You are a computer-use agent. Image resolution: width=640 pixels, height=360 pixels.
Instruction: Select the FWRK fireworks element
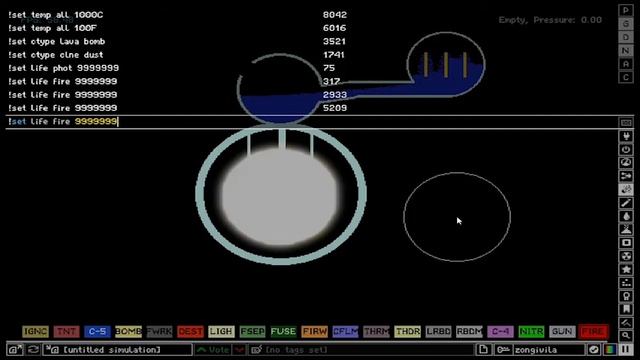coord(159,331)
